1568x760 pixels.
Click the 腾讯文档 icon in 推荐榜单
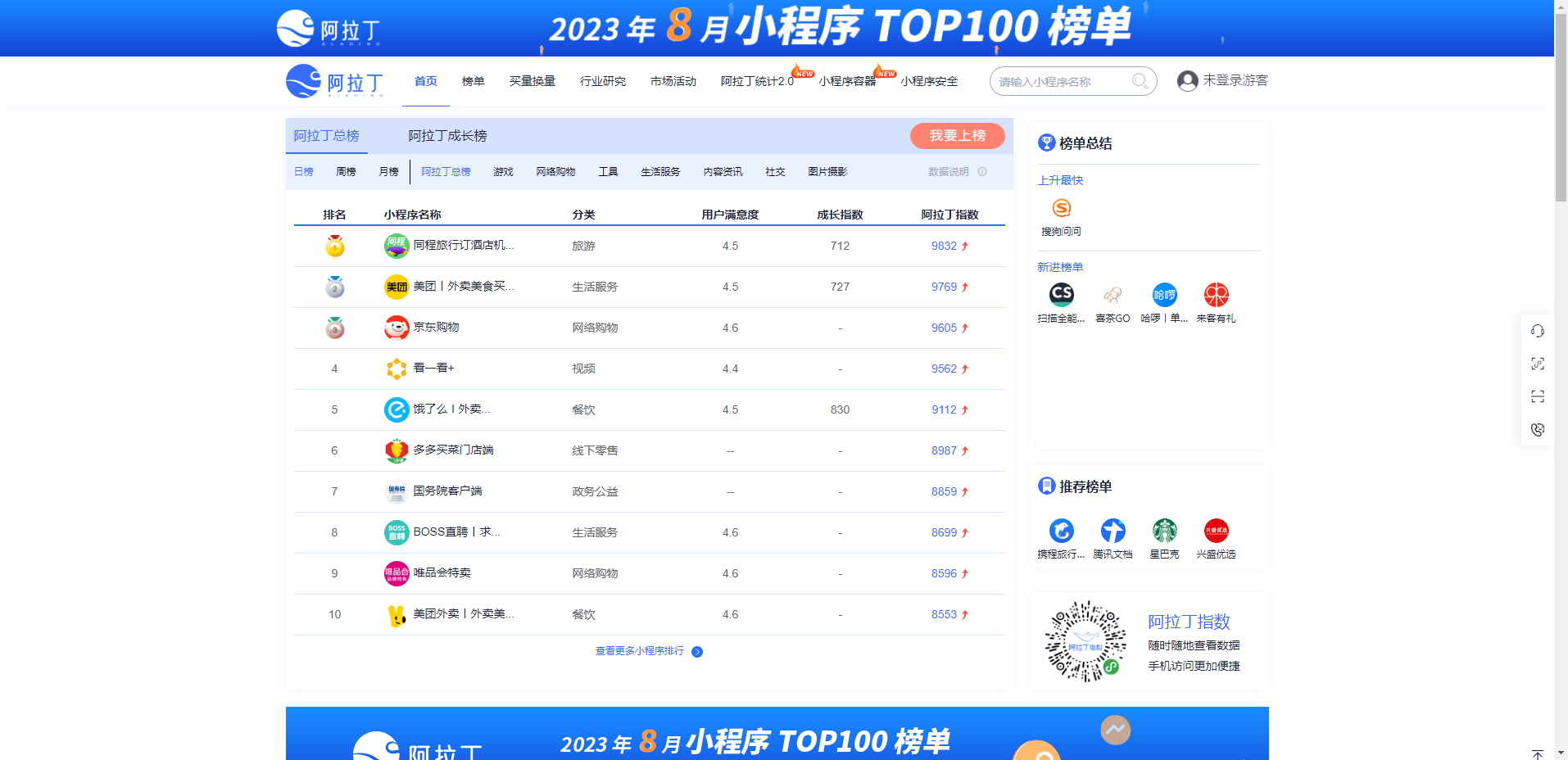coord(1113,530)
